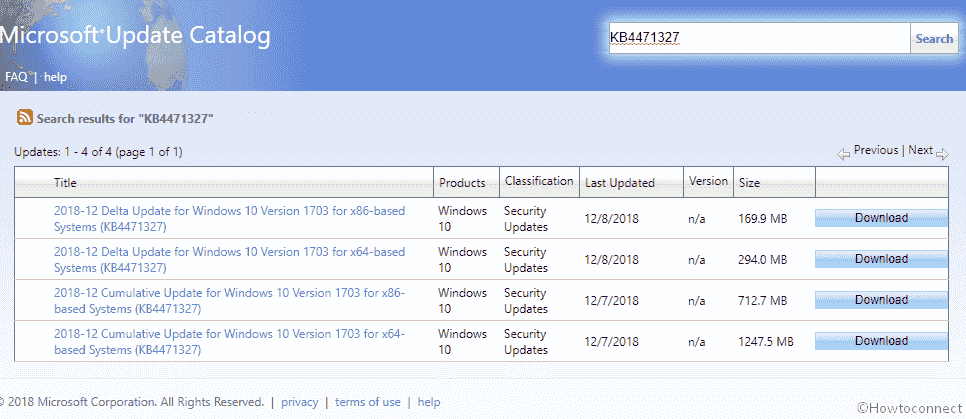Screen dimensions: 966x419
Task: Sort results by the Classification column header
Action: (x=539, y=181)
